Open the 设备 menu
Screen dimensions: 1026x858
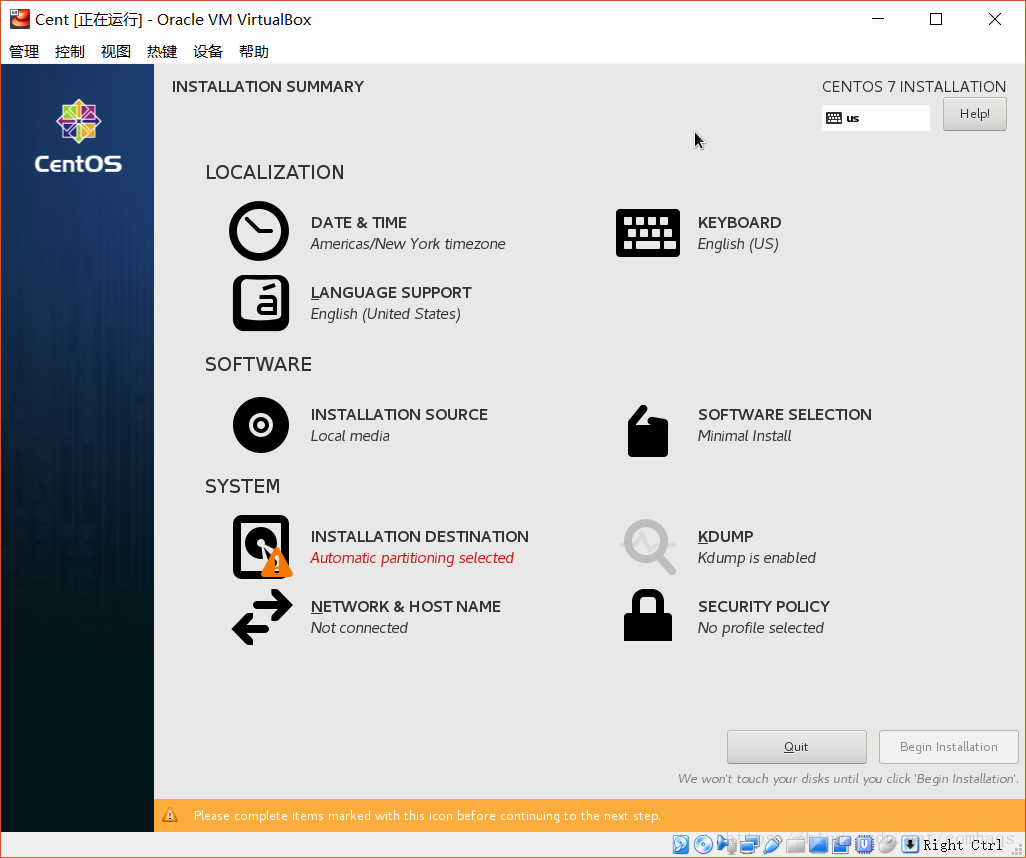click(208, 52)
